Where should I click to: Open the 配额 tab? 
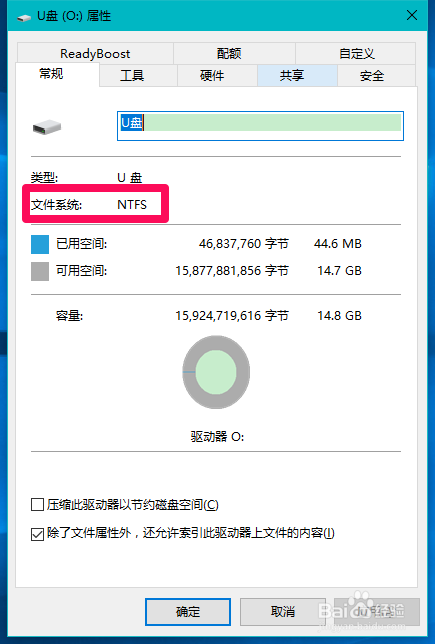229,53
